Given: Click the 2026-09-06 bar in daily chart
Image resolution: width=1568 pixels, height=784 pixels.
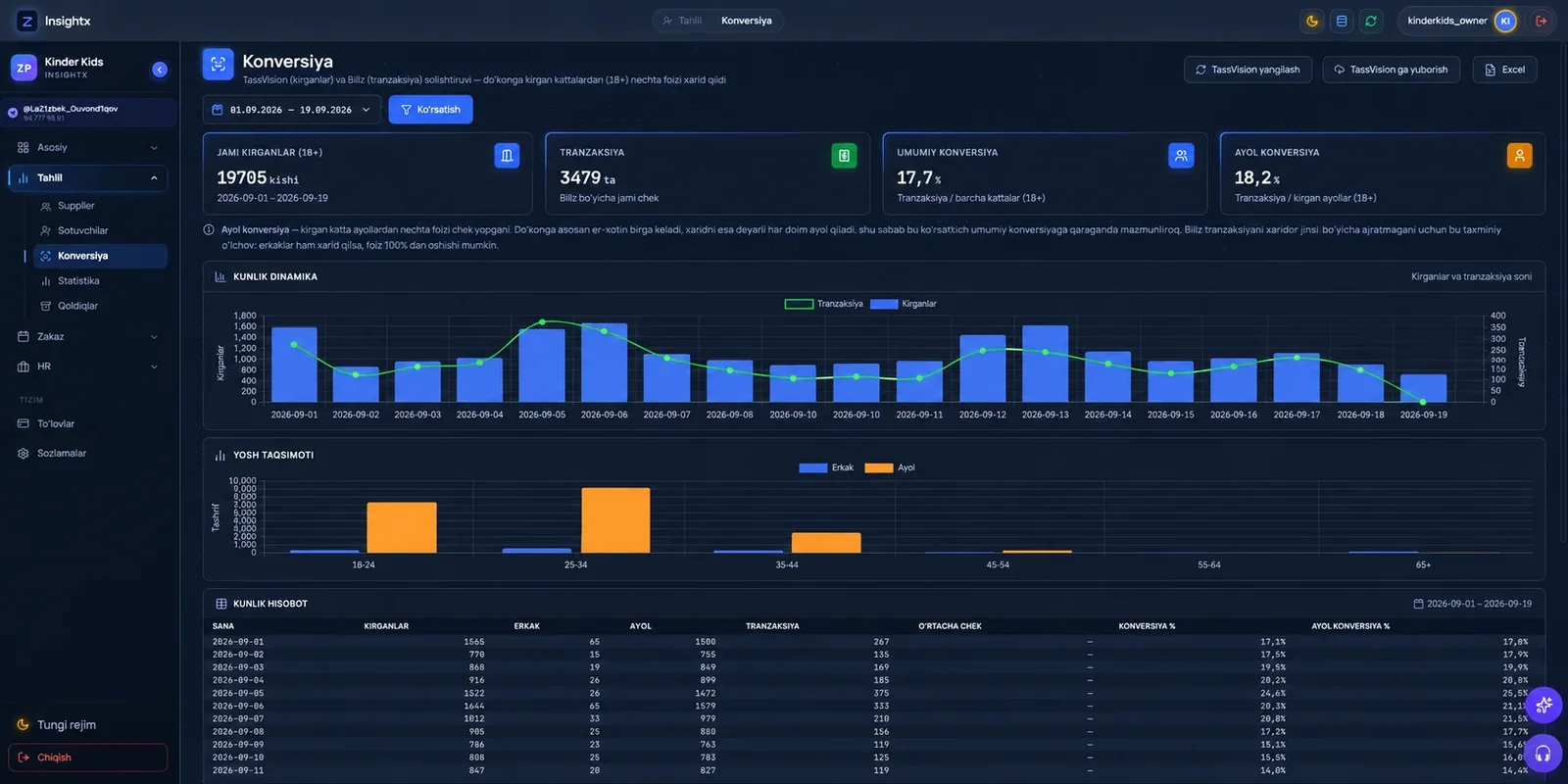Looking at the screenshot, I should click(604, 363).
